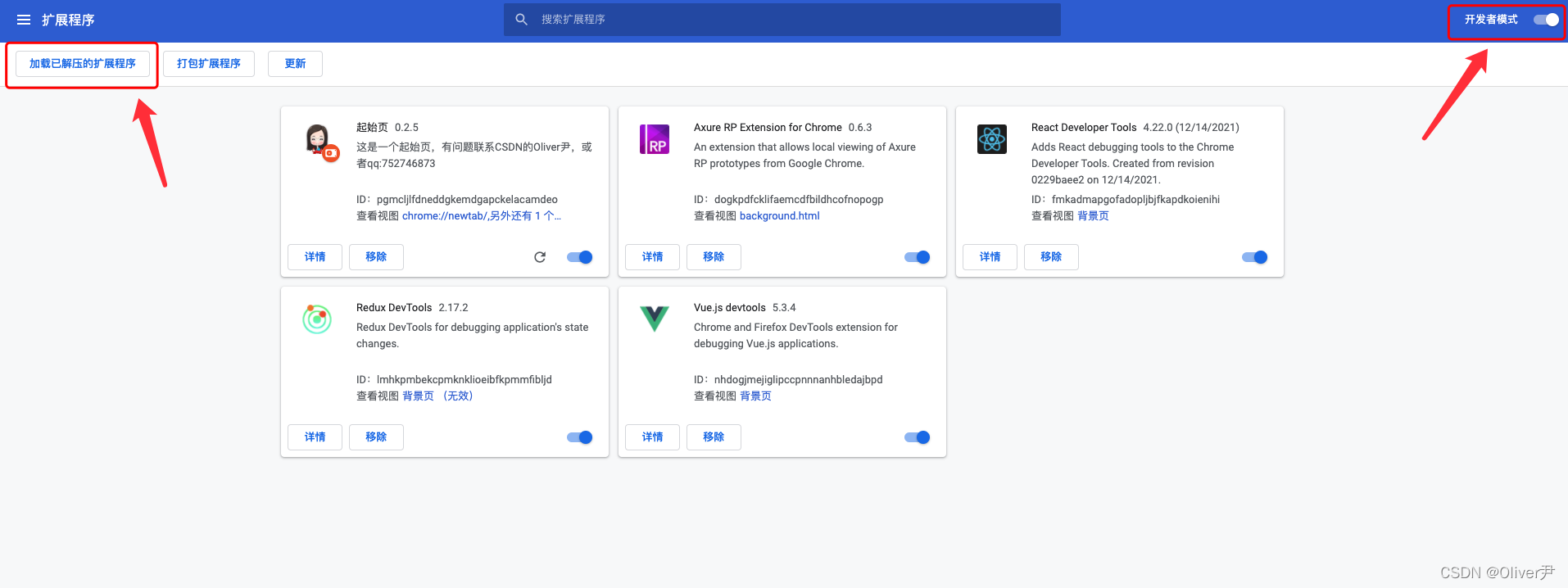Viewport: 1568px width, 588px height.
Task: Click the 打包扩展程序 button
Action: point(209,64)
